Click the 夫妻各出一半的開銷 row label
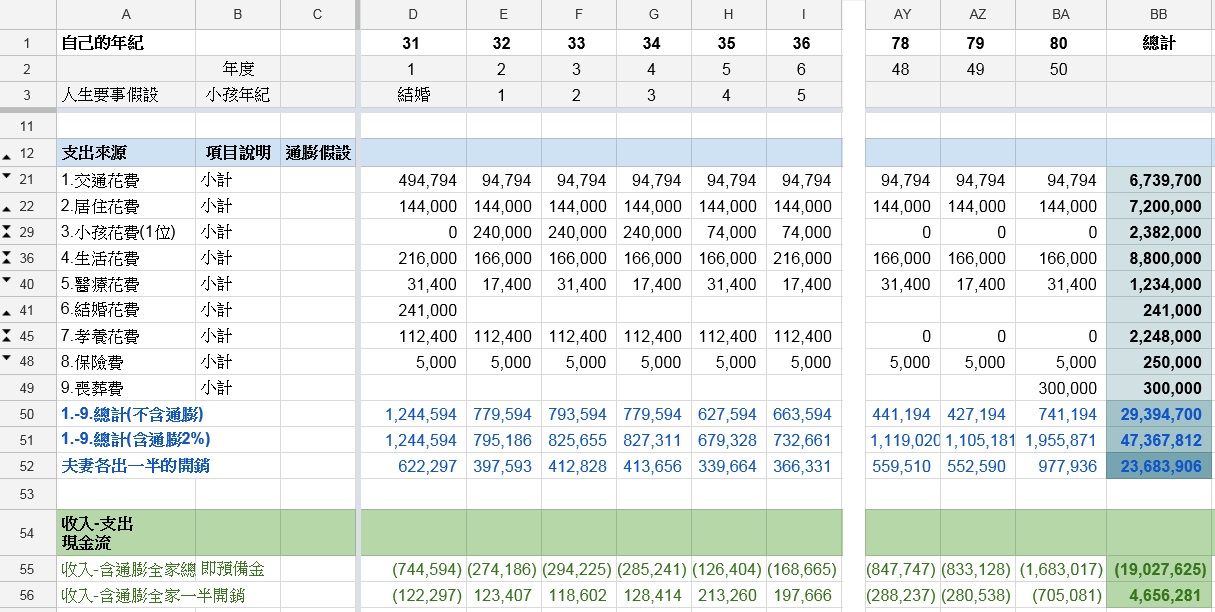This screenshot has width=1215, height=612. (126, 466)
